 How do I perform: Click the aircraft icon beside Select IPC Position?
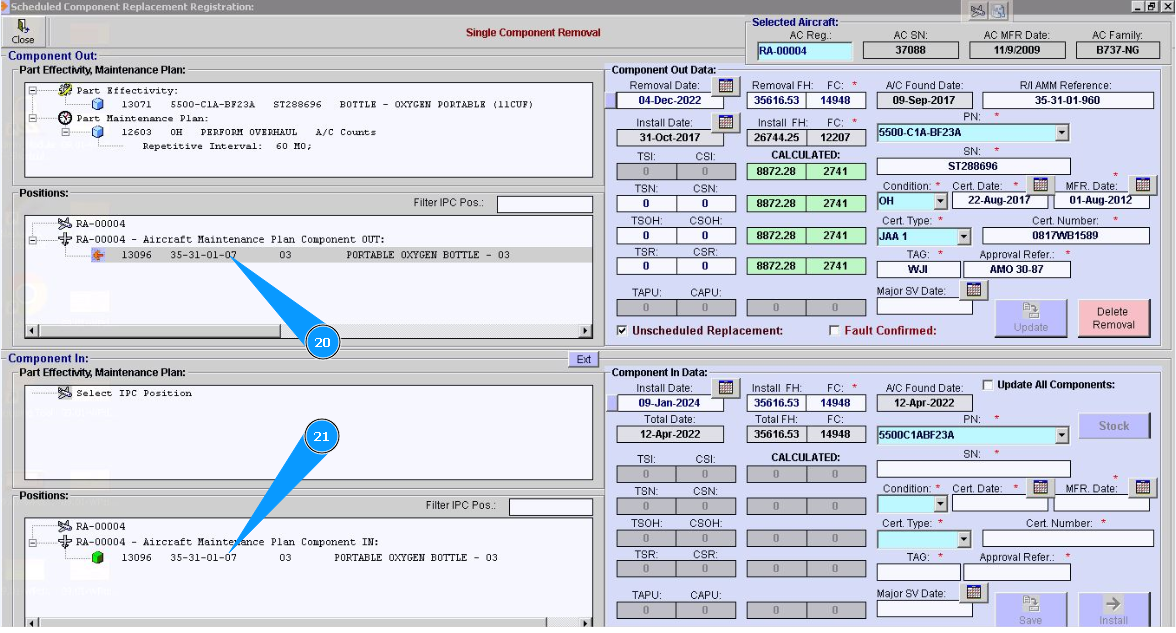point(64,393)
